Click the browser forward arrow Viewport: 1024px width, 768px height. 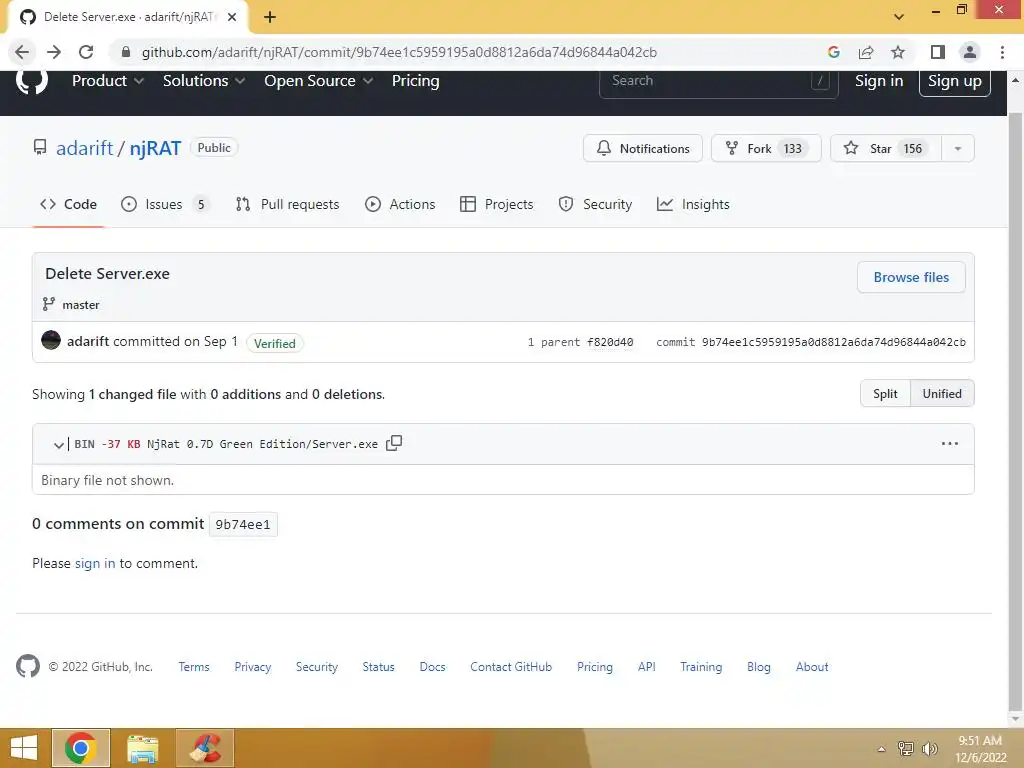(x=54, y=52)
